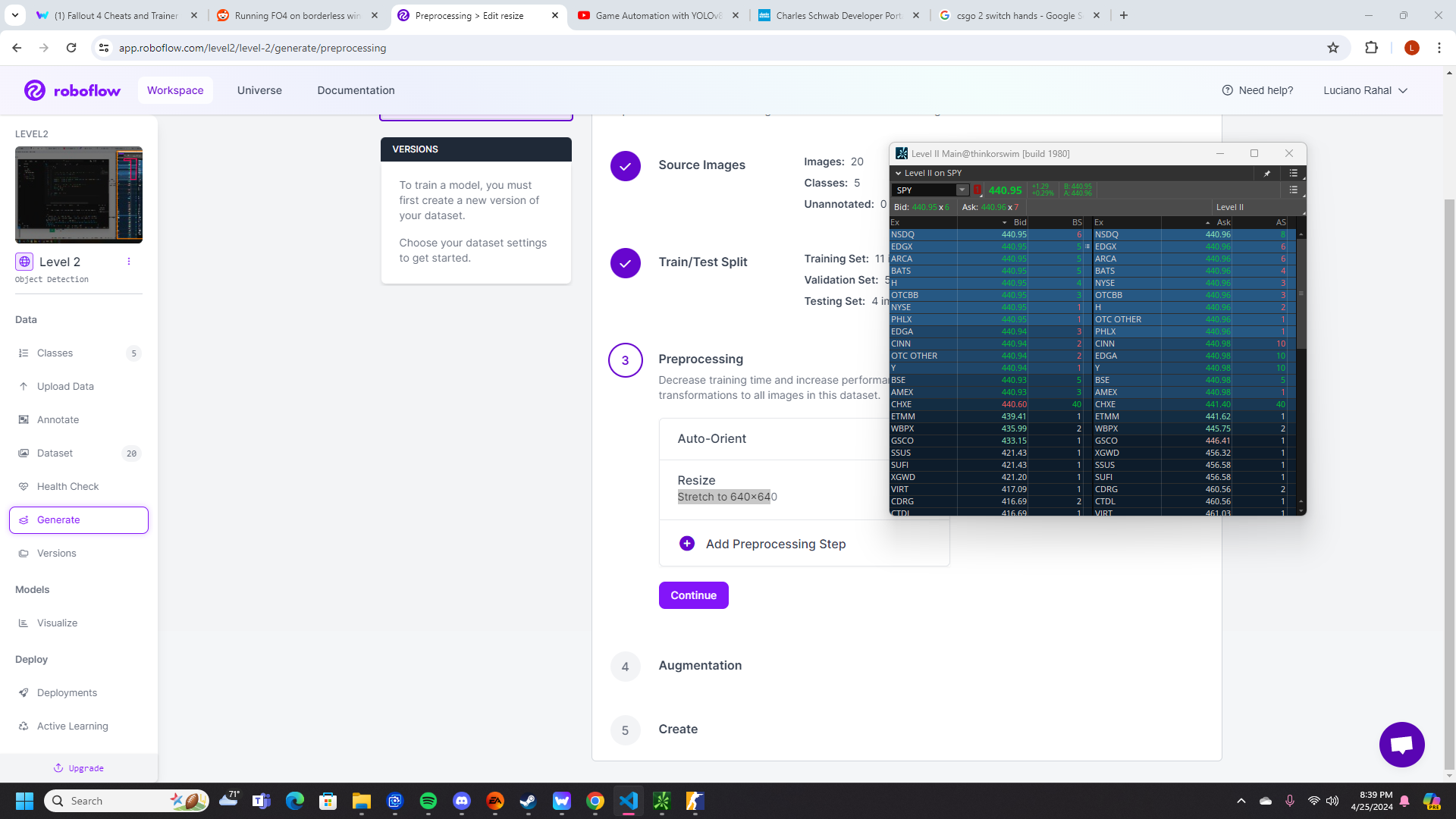Click the Upgrade link
The height and width of the screenshot is (819, 1456).
coord(79,768)
